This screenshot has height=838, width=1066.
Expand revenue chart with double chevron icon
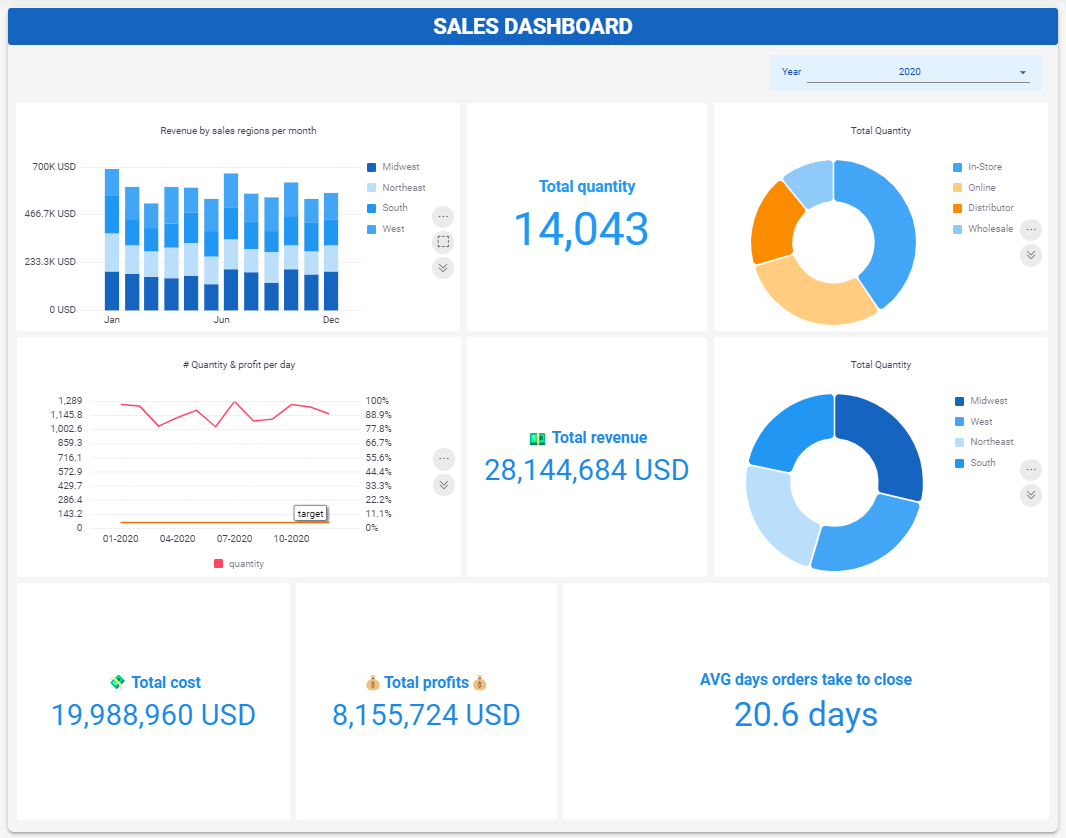pos(443,268)
